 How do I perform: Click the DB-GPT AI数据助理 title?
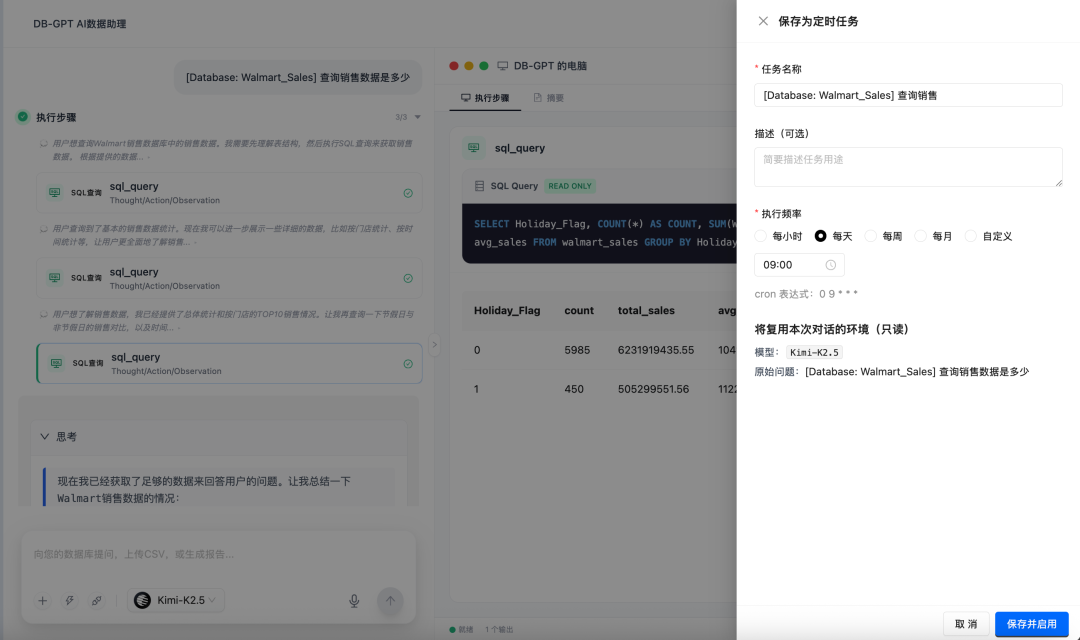tap(80, 24)
